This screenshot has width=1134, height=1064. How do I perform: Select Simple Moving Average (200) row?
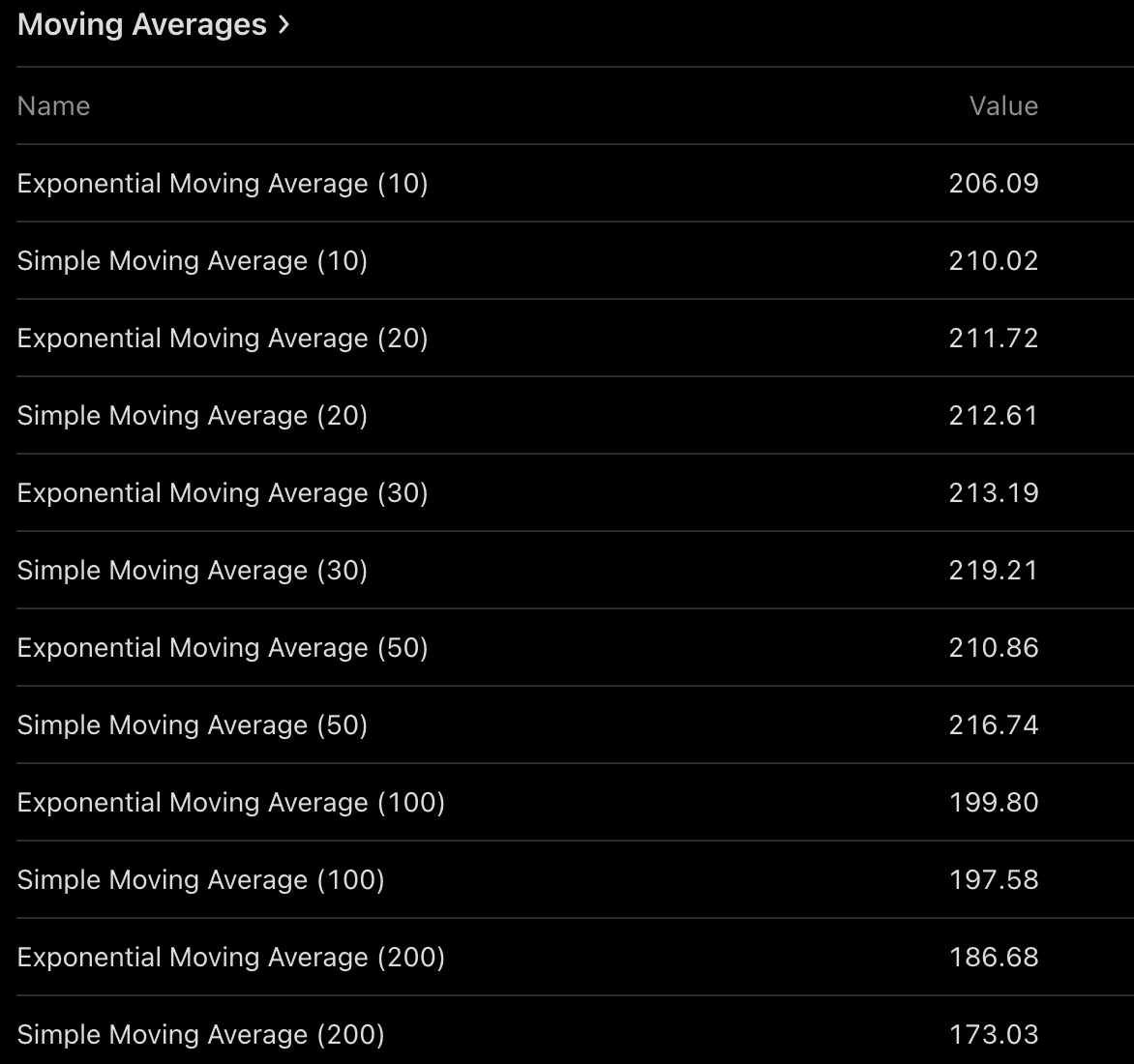pos(201,1035)
